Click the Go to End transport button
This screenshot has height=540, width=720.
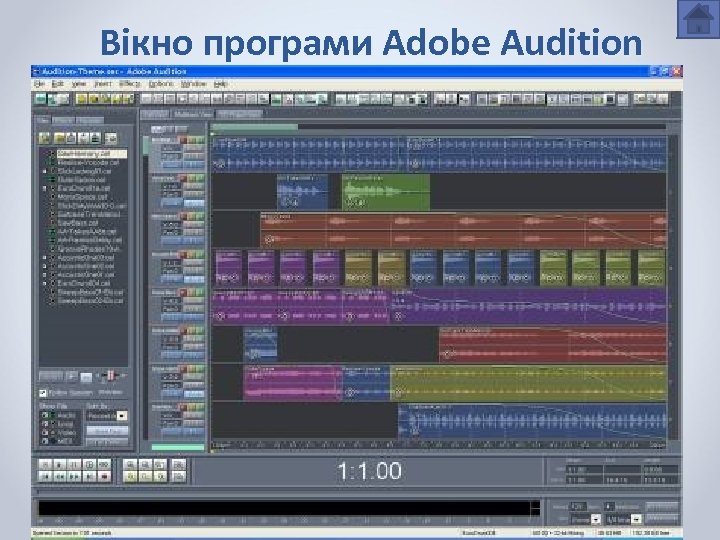click(x=89, y=477)
